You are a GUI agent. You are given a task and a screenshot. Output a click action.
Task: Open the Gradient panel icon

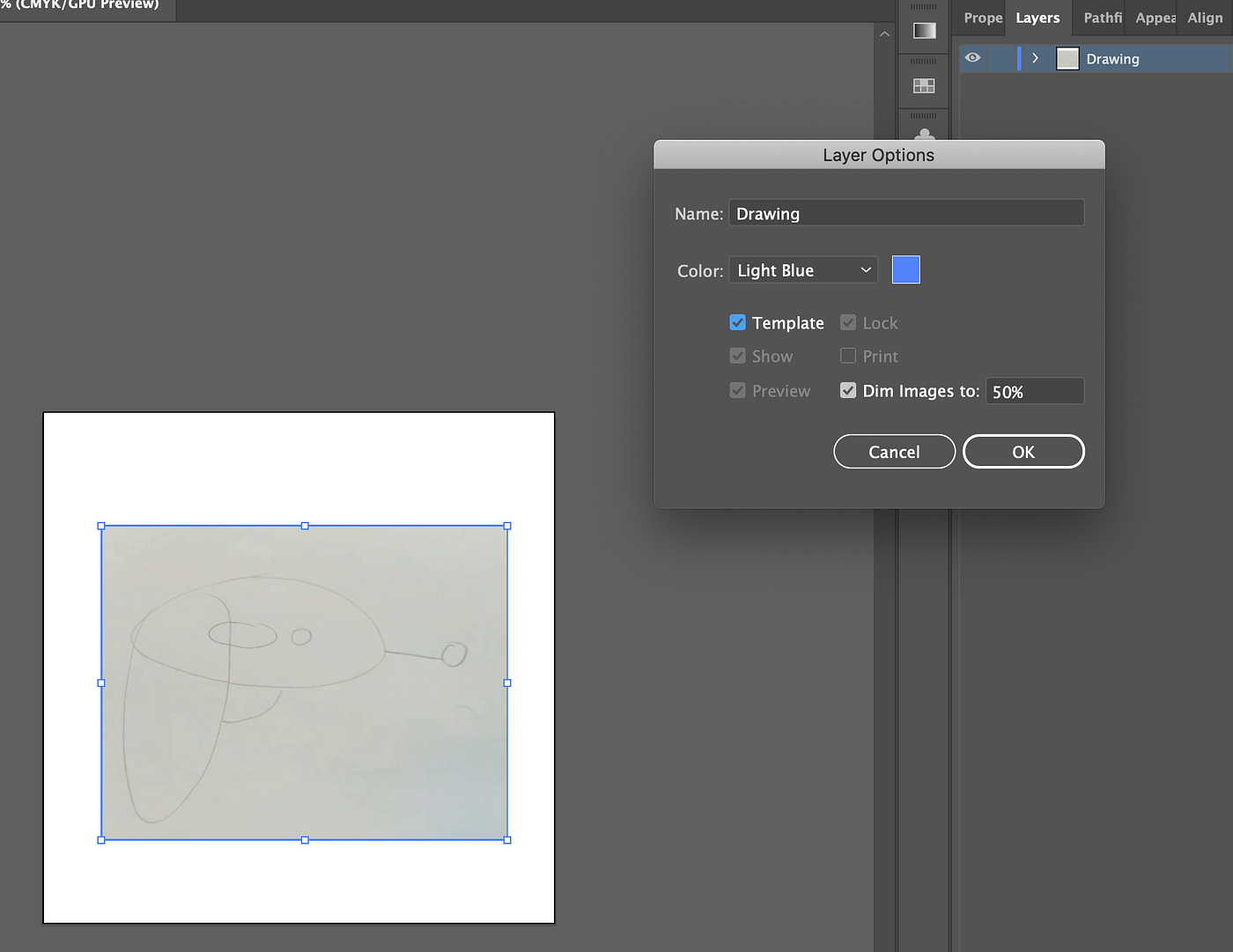coord(924,31)
